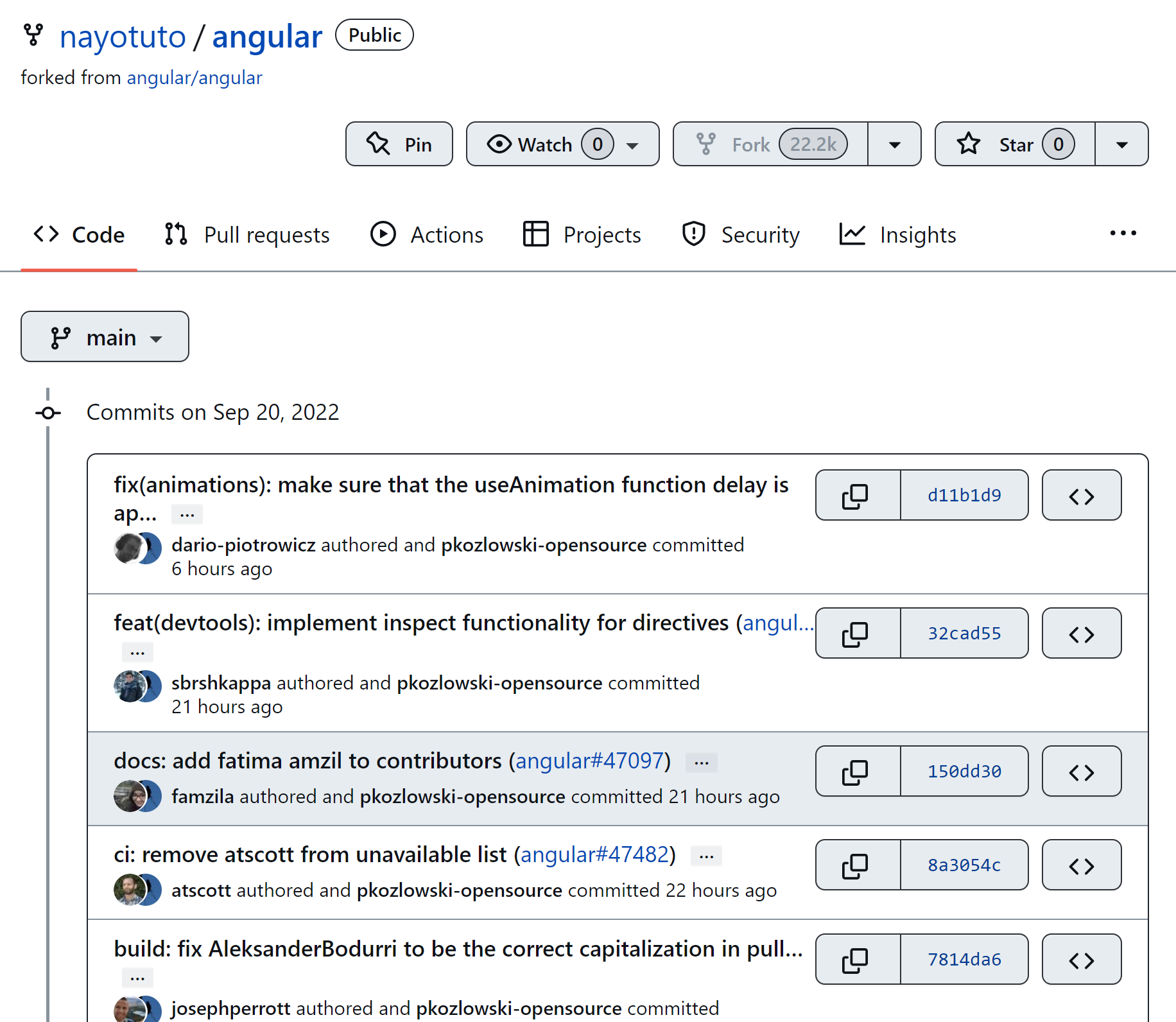Open pull request angular#47097 link
Image resolution: width=1176 pixels, height=1022 pixels.
pyautogui.click(x=589, y=761)
